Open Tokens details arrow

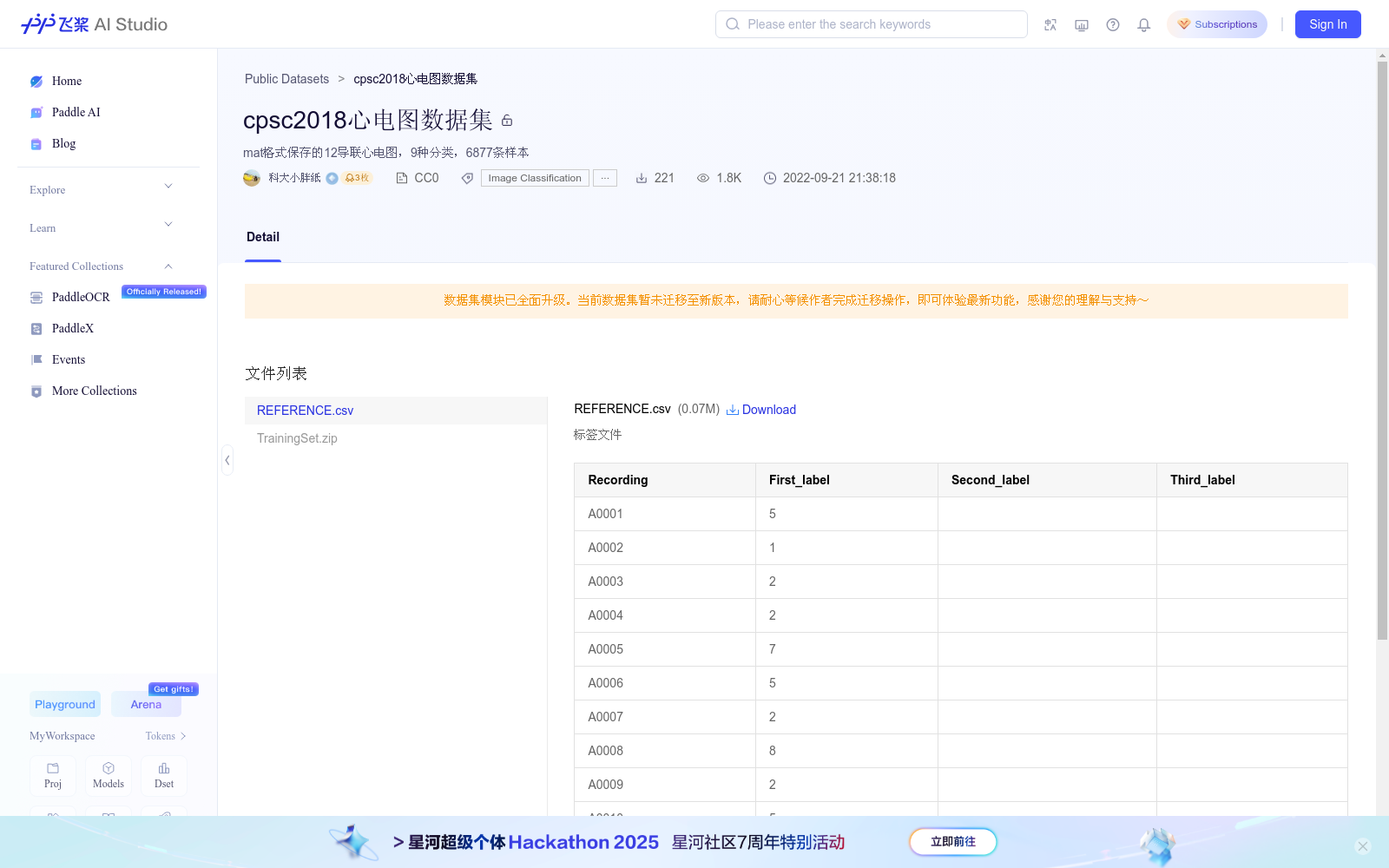coord(183,736)
